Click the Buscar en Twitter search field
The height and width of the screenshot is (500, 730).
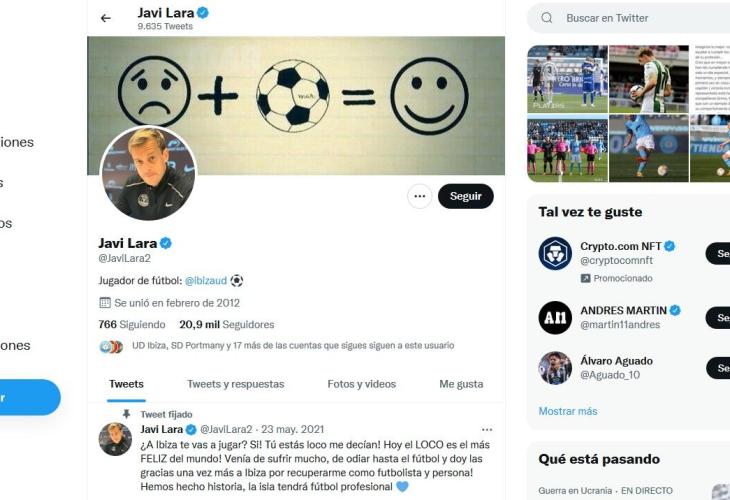(629, 18)
